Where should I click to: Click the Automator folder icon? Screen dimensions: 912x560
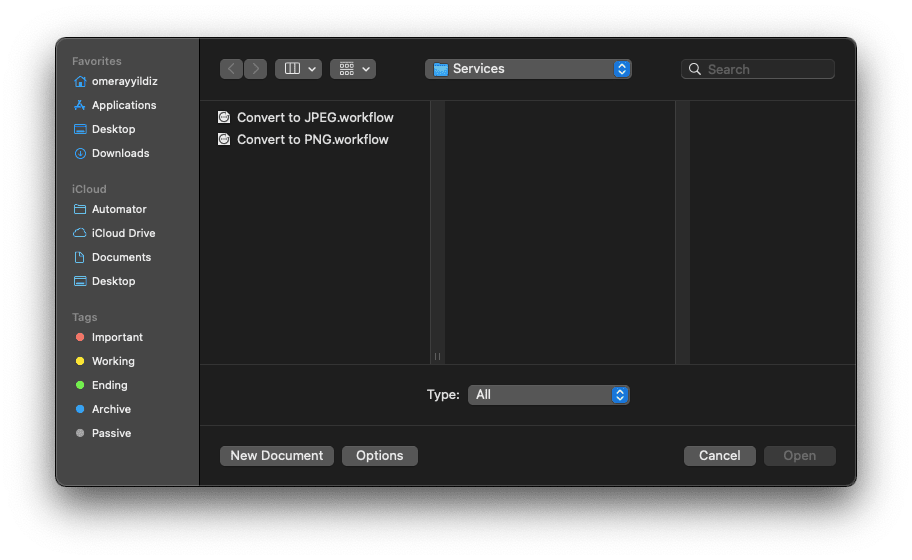click(x=80, y=209)
